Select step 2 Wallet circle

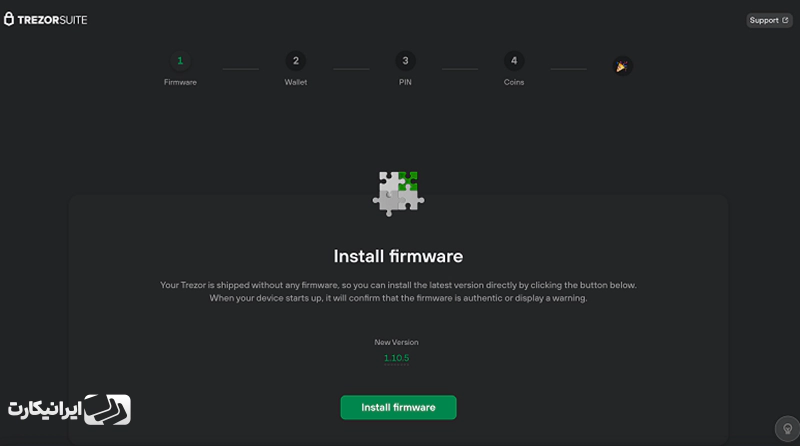pos(295,61)
